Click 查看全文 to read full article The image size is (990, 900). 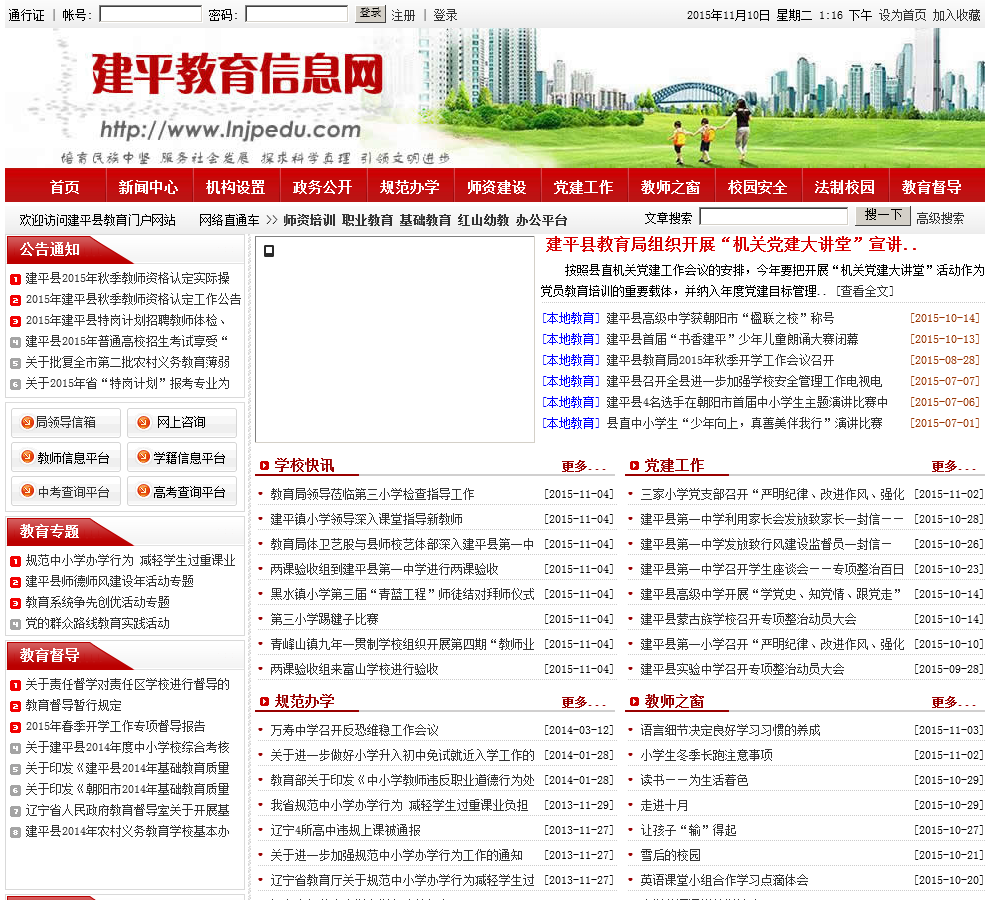coord(864,291)
